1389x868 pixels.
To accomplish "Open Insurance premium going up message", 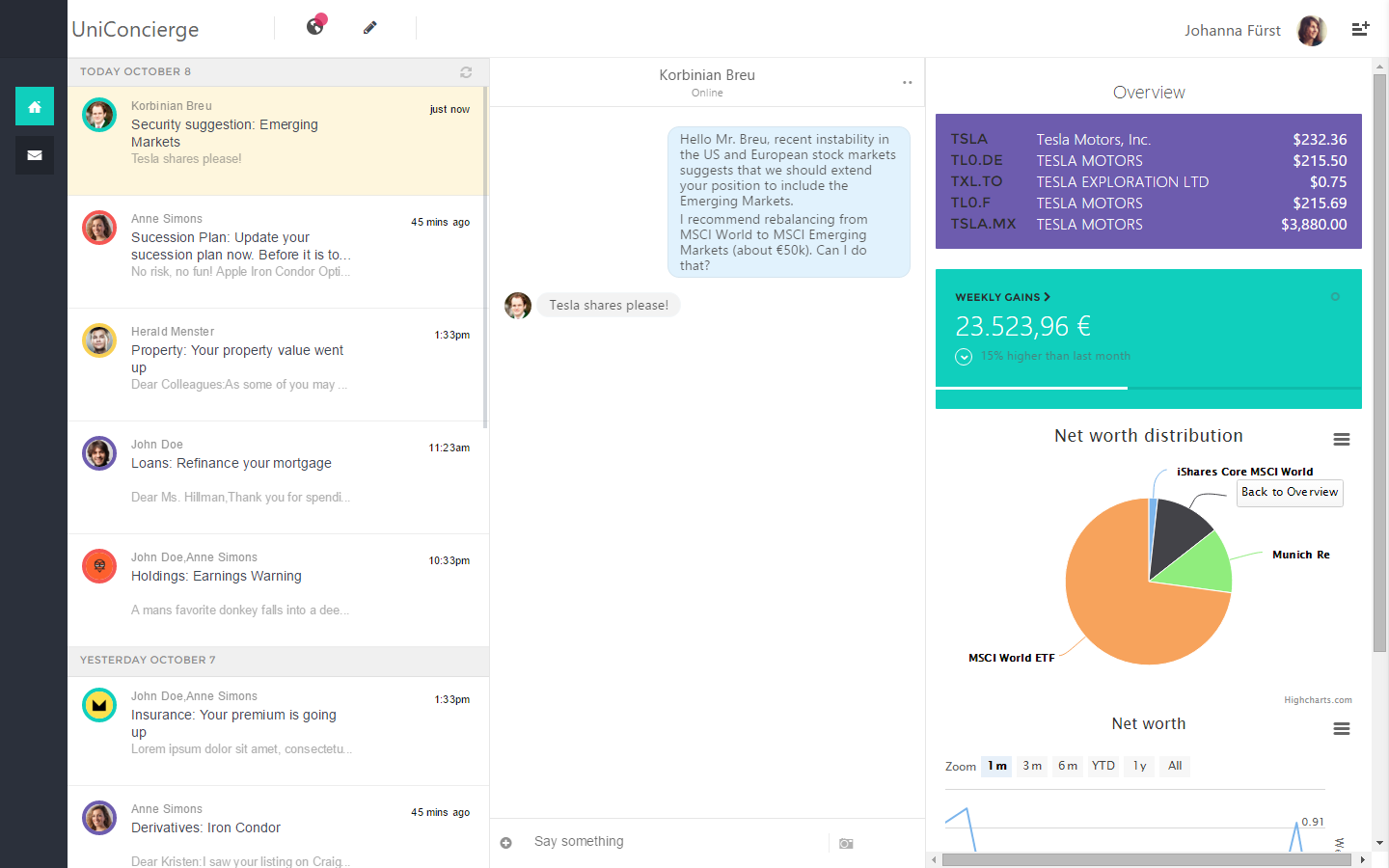I will point(277,731).
